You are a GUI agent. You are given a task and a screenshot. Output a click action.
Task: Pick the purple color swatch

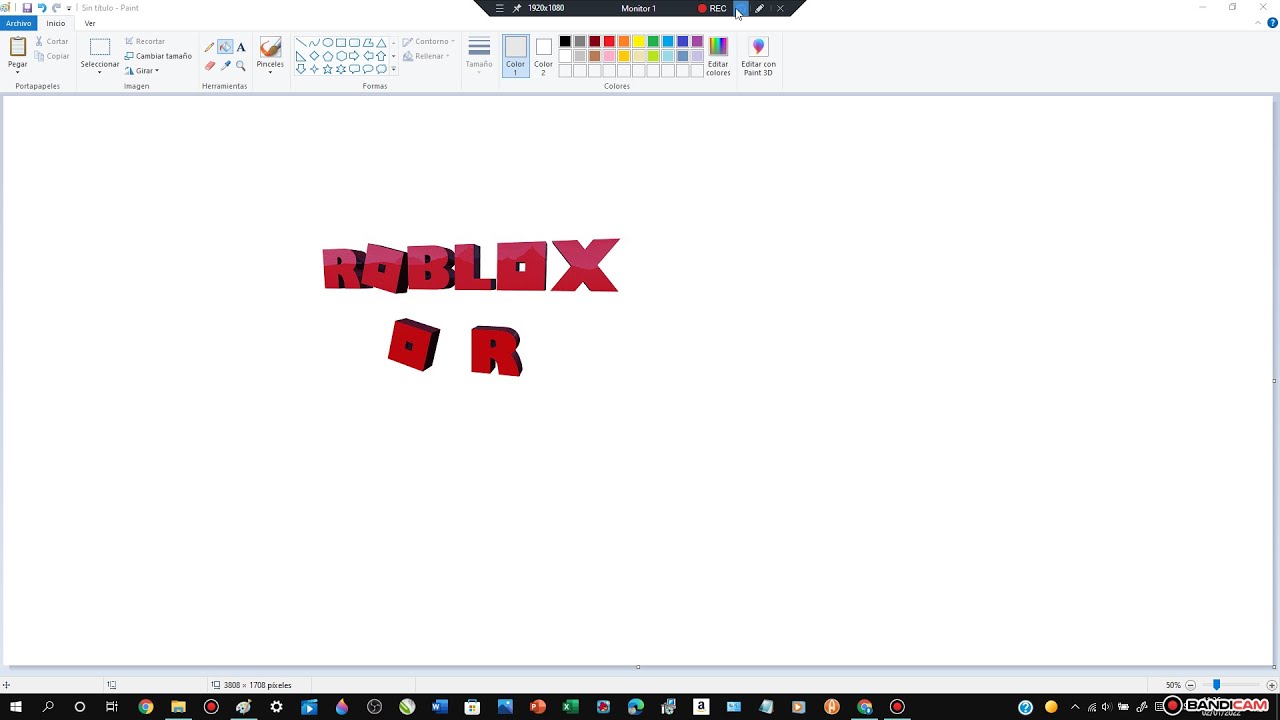point(697,42)
